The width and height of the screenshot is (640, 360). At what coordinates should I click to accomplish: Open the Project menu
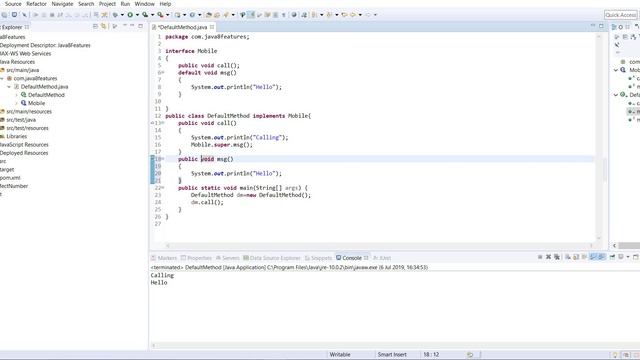tap(107, 4)
